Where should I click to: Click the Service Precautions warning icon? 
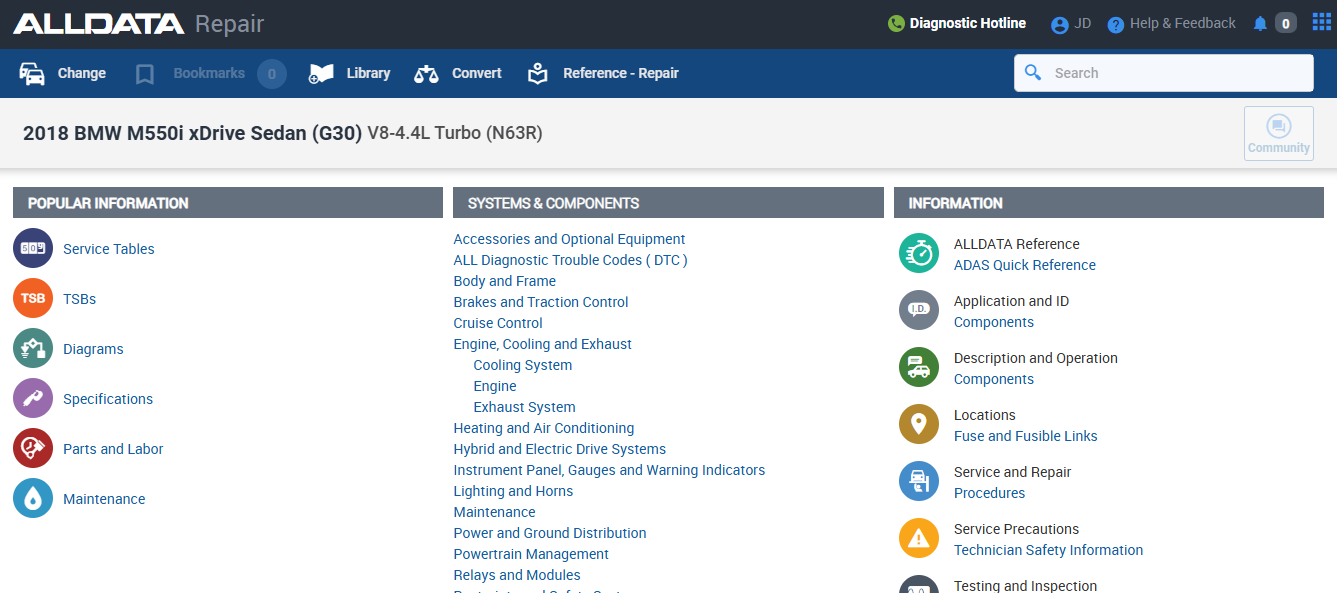(919, 538)
